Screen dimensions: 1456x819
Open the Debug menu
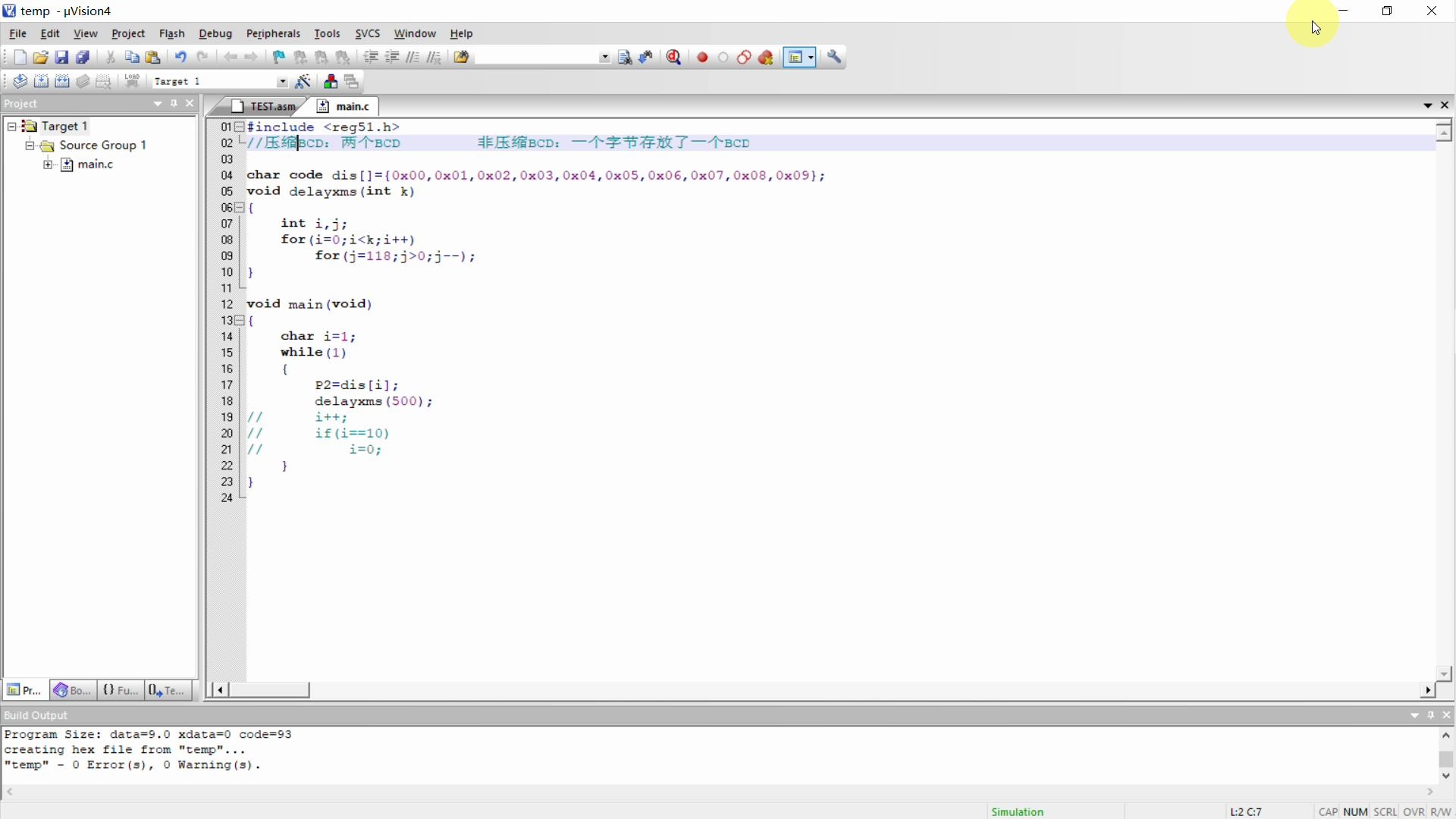215,33
